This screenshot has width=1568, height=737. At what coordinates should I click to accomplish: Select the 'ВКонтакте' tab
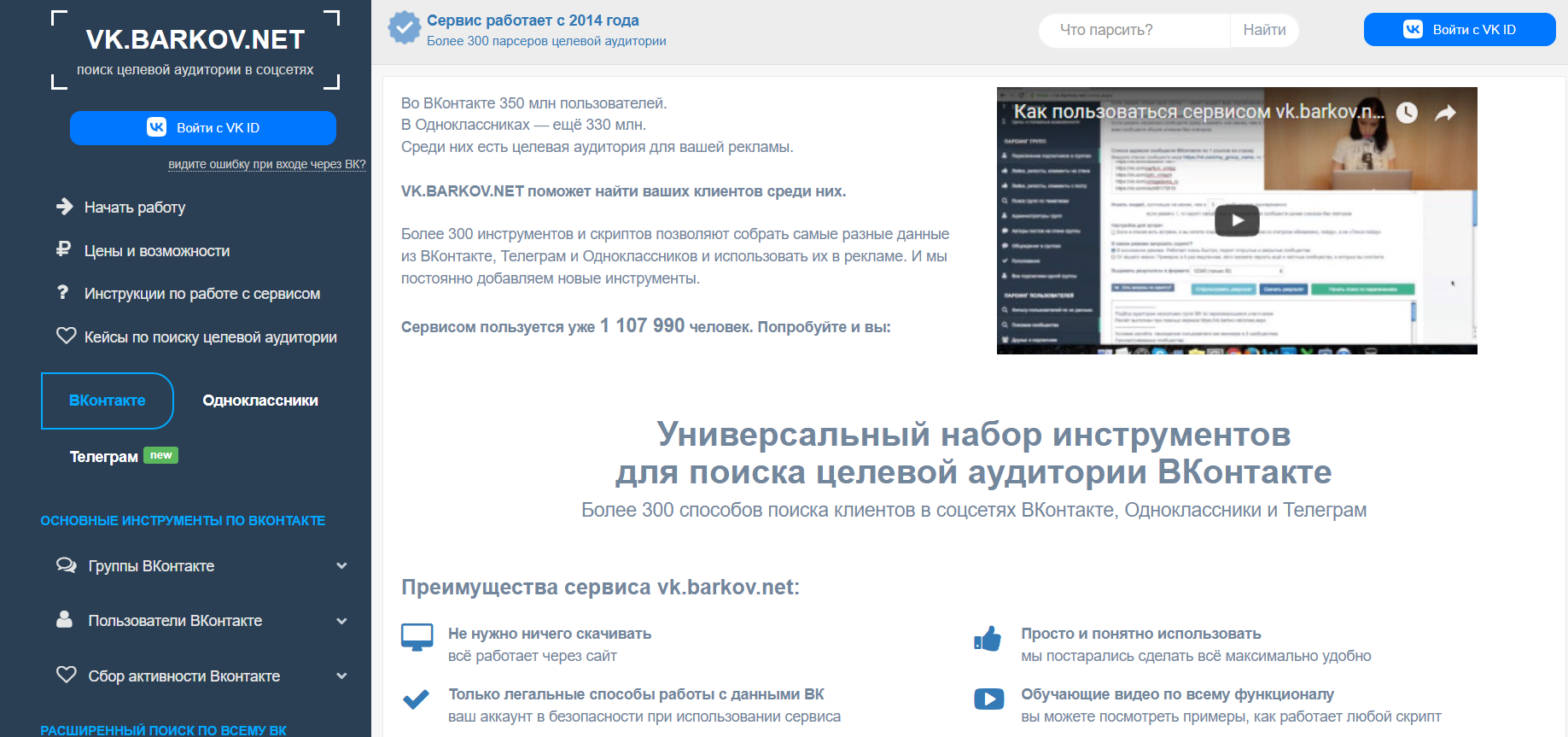(108, 401)
